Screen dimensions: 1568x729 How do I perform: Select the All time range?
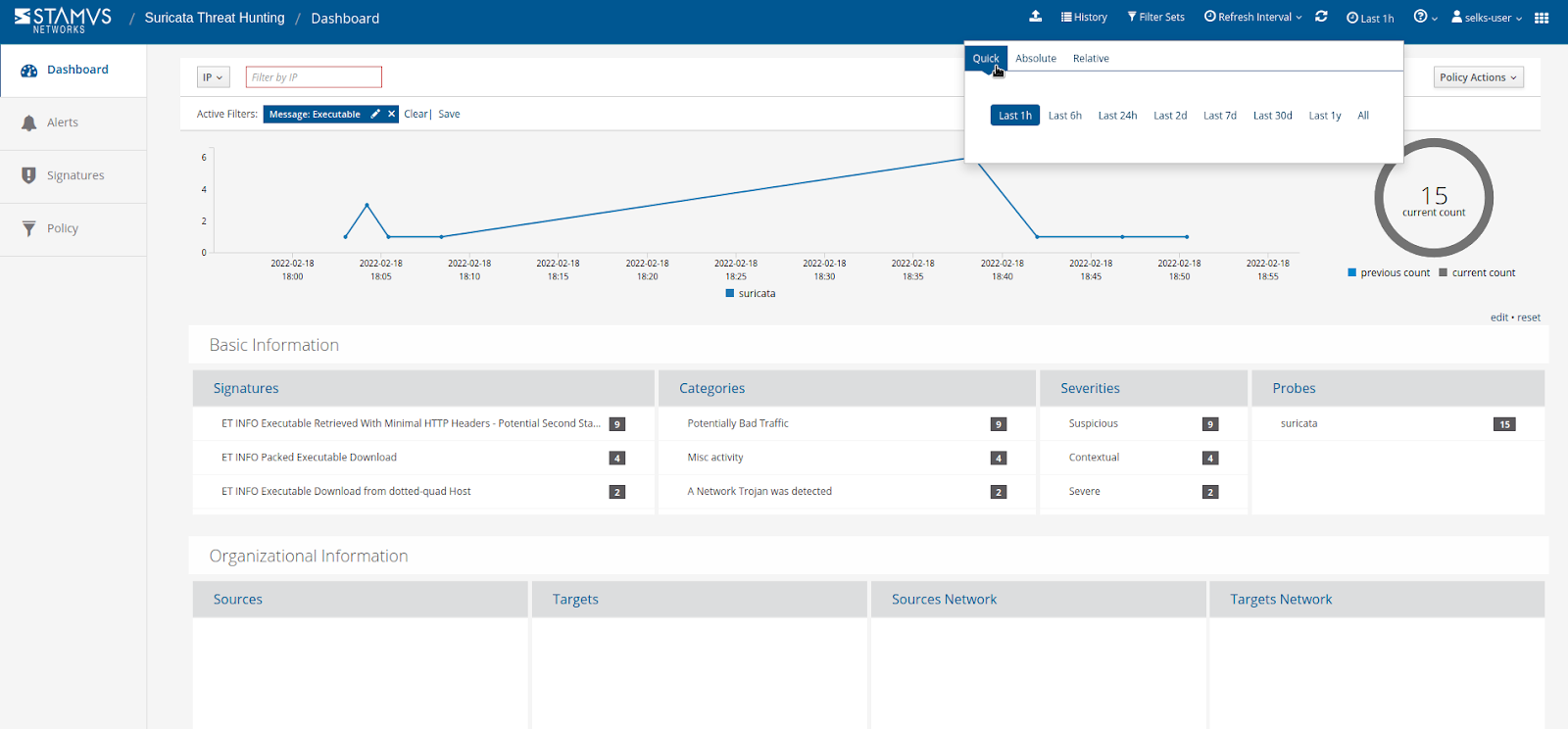(x=1363, y=116)
